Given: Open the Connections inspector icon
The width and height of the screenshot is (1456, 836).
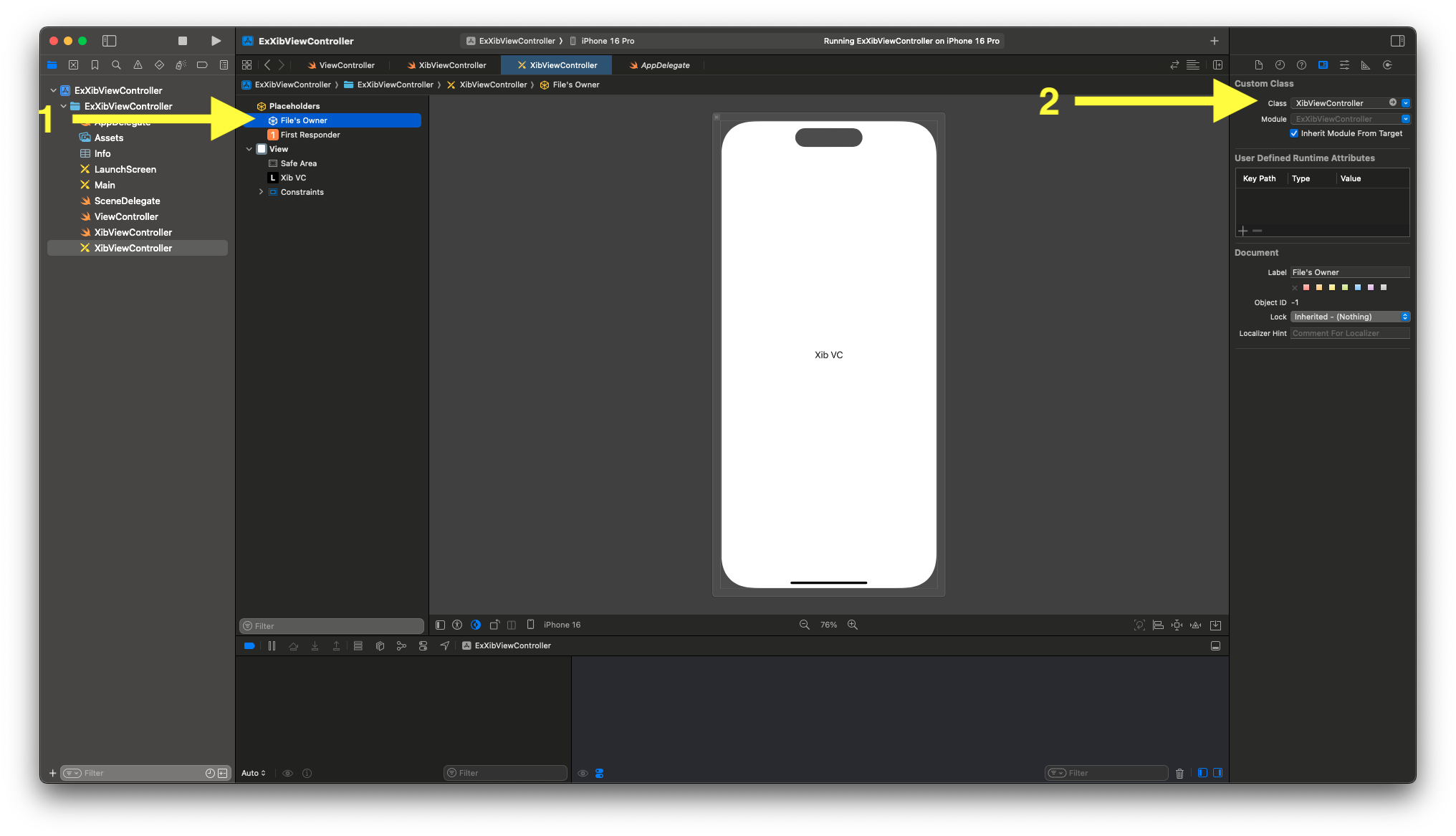Looking at the screenshot, I should coord(1387,65).
